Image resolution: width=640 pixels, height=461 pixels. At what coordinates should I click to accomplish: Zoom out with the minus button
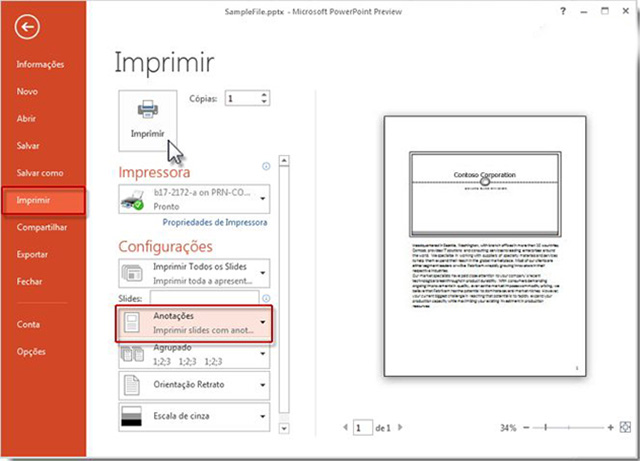[x=526, y=428]
